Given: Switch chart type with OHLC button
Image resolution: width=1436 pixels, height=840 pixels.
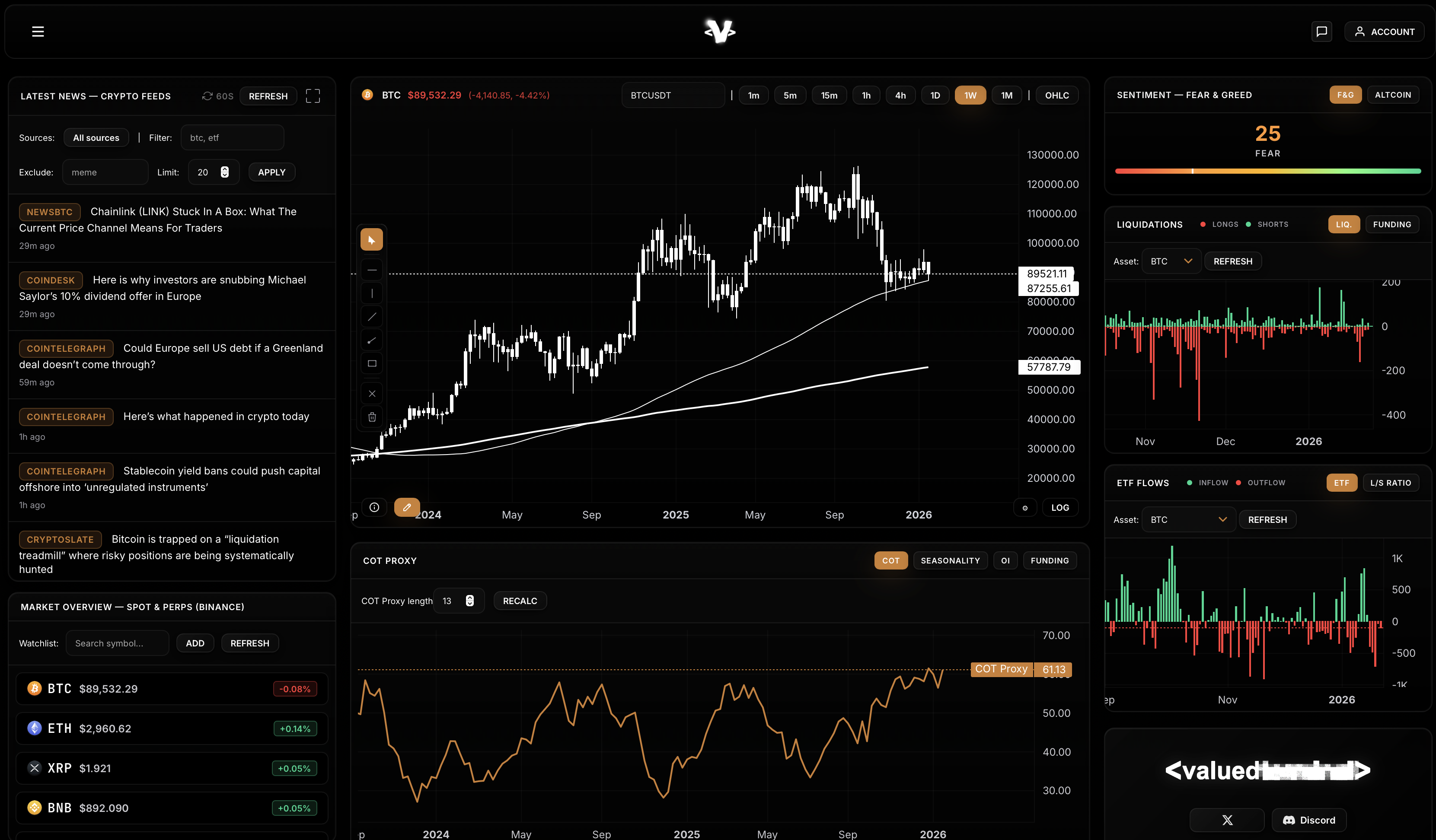Looking at the screenshot, I should 1056,95.
